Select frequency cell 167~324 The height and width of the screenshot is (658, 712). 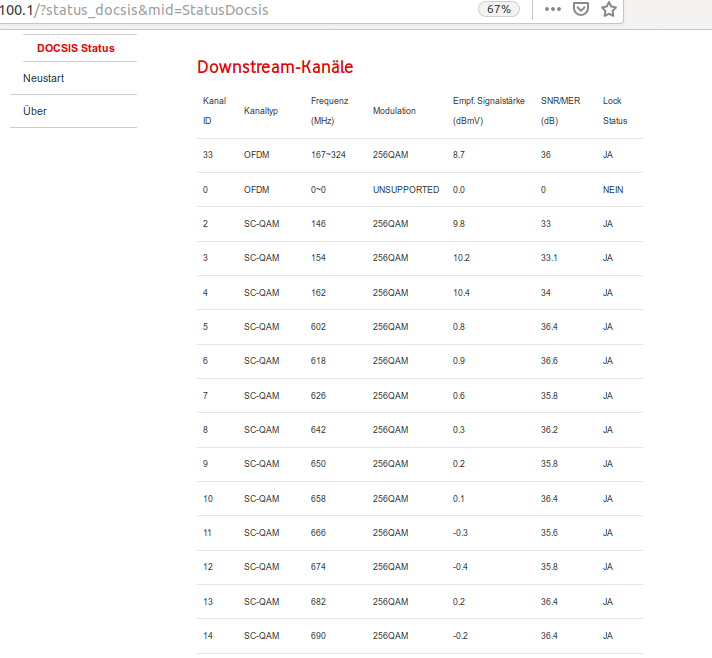coord(328,155)
